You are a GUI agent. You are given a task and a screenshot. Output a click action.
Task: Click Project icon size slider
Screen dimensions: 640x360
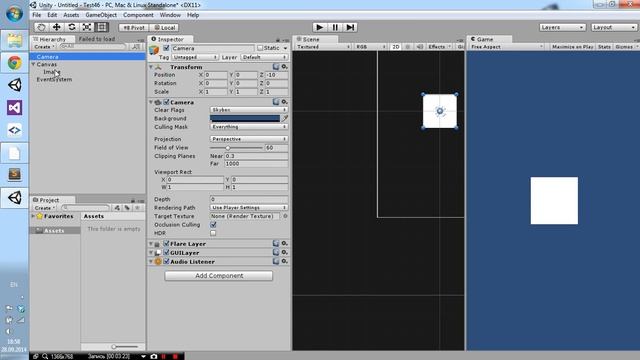[x=125, y=347]
